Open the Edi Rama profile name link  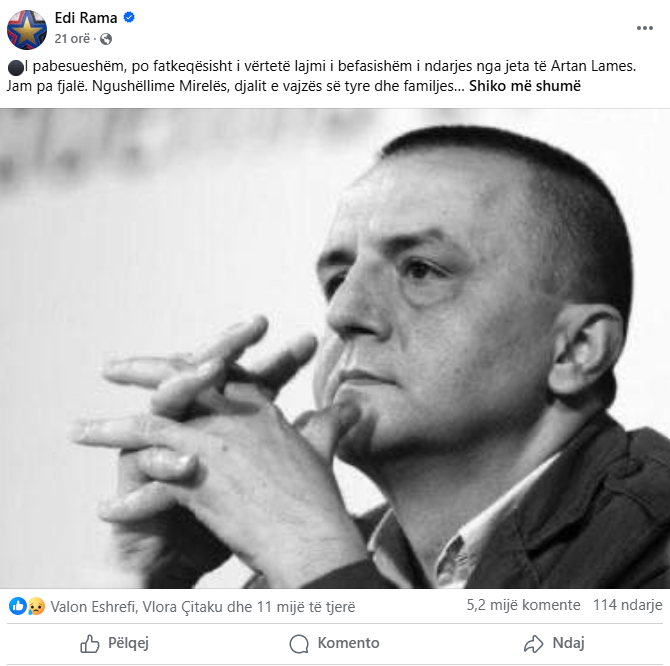point(86,18)
